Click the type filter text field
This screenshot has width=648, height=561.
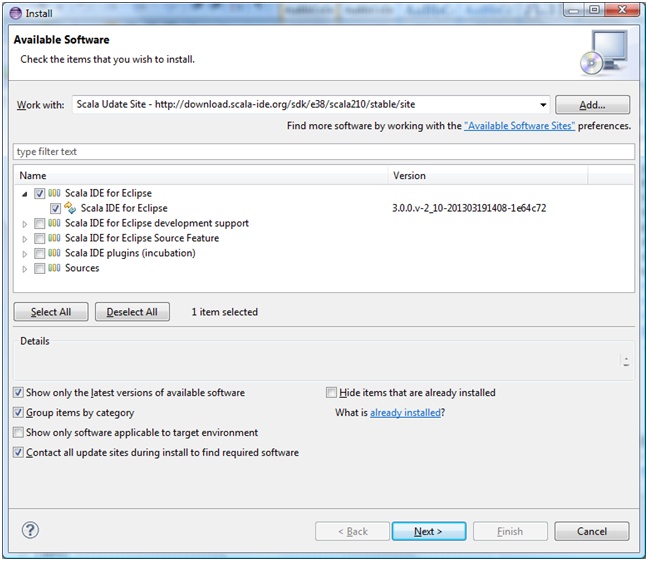[x=324, y=152]
